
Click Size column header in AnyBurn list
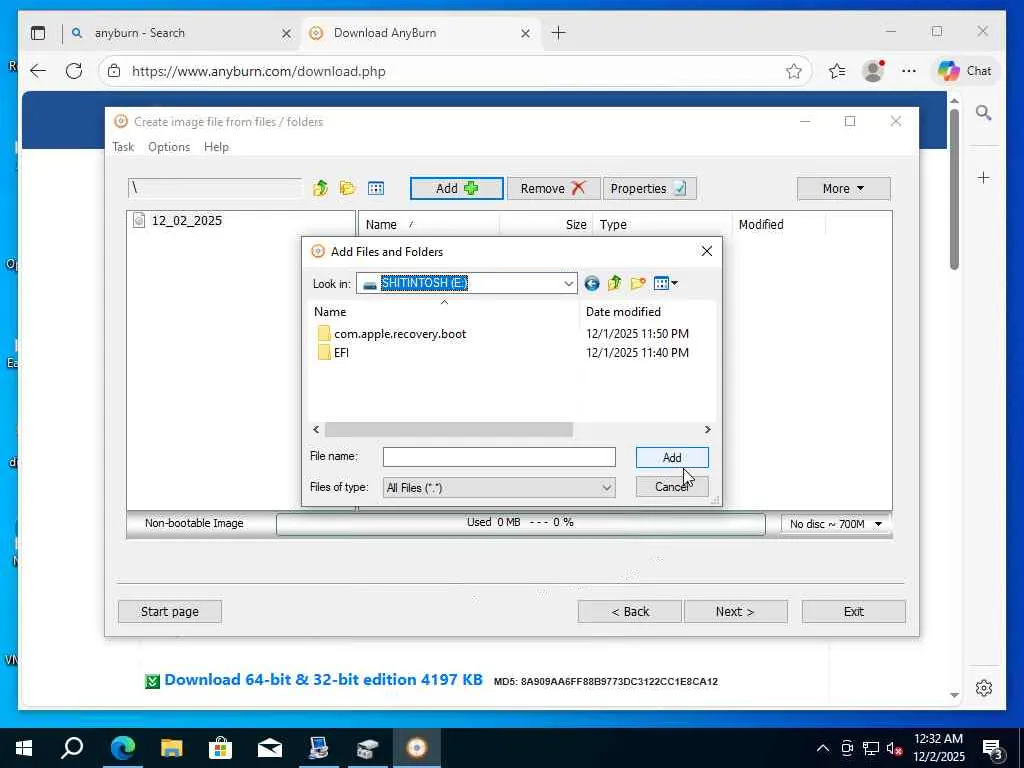coord(547,225)
